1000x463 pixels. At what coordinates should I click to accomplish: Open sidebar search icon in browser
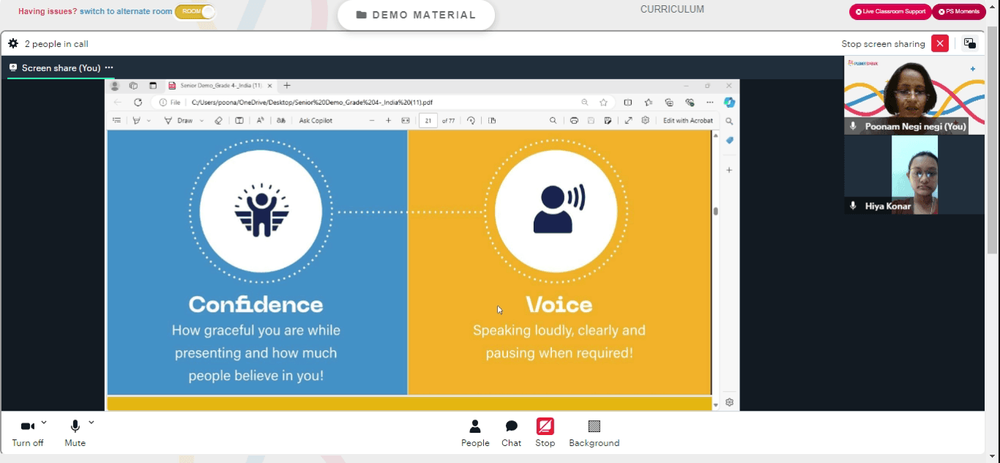coord(730,121)
